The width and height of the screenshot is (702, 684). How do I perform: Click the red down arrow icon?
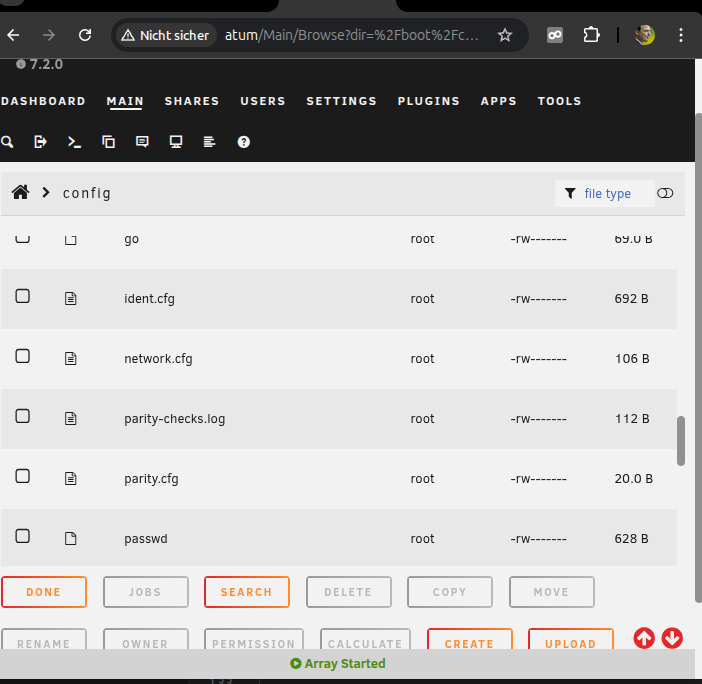672,638
